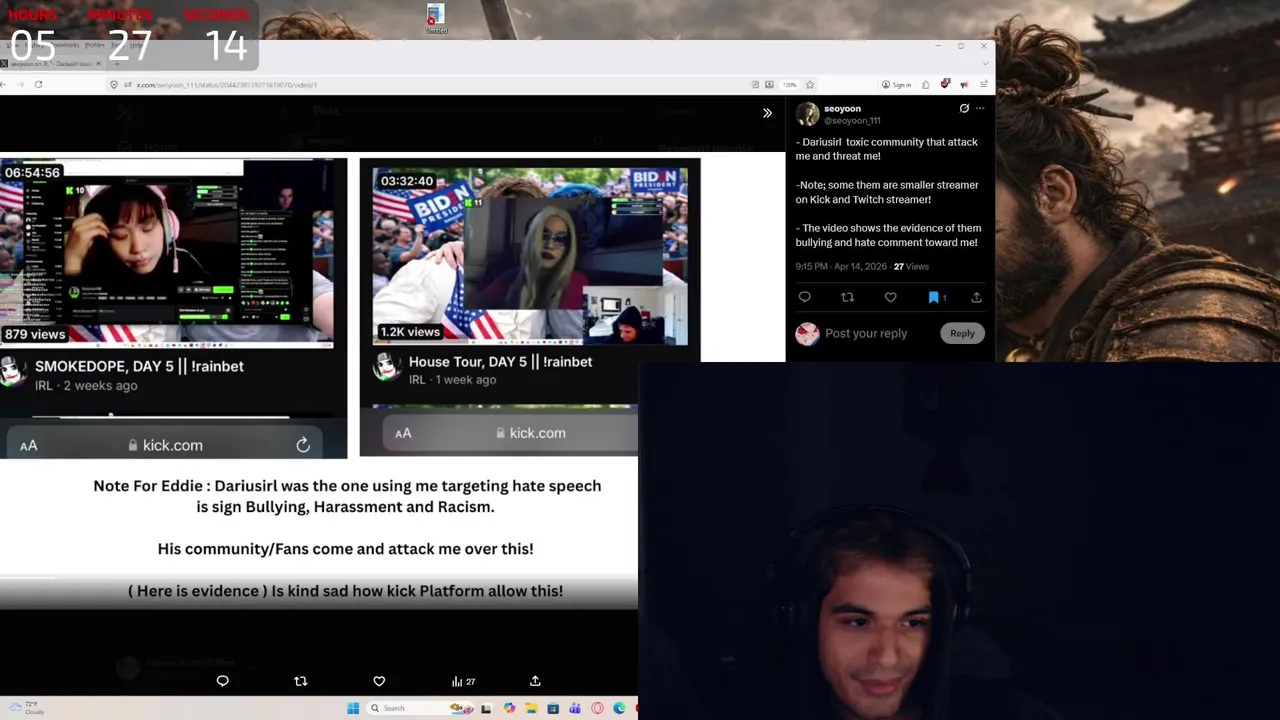Open the Bookmarks menu in the menu bar
1280x720 pixels.
pos(65,45)
